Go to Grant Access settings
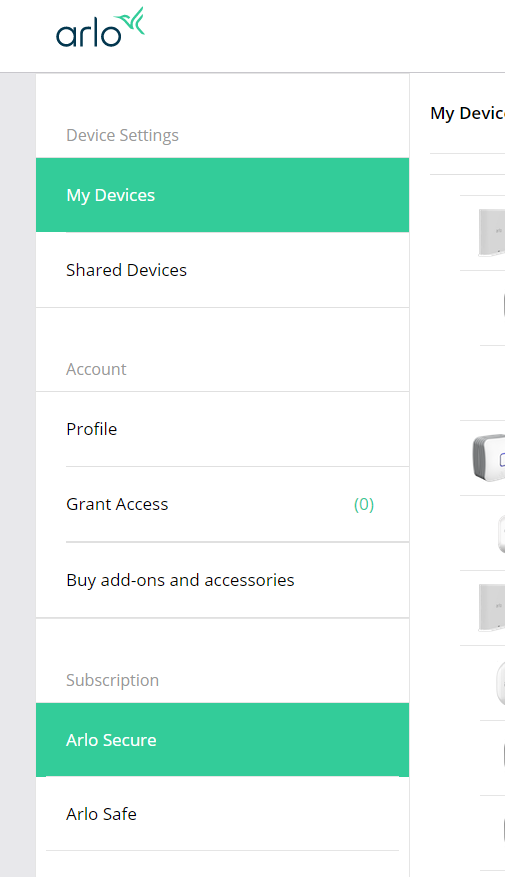Screen dimensions: 505x877 pyautogui.click(x=223, y=504)
